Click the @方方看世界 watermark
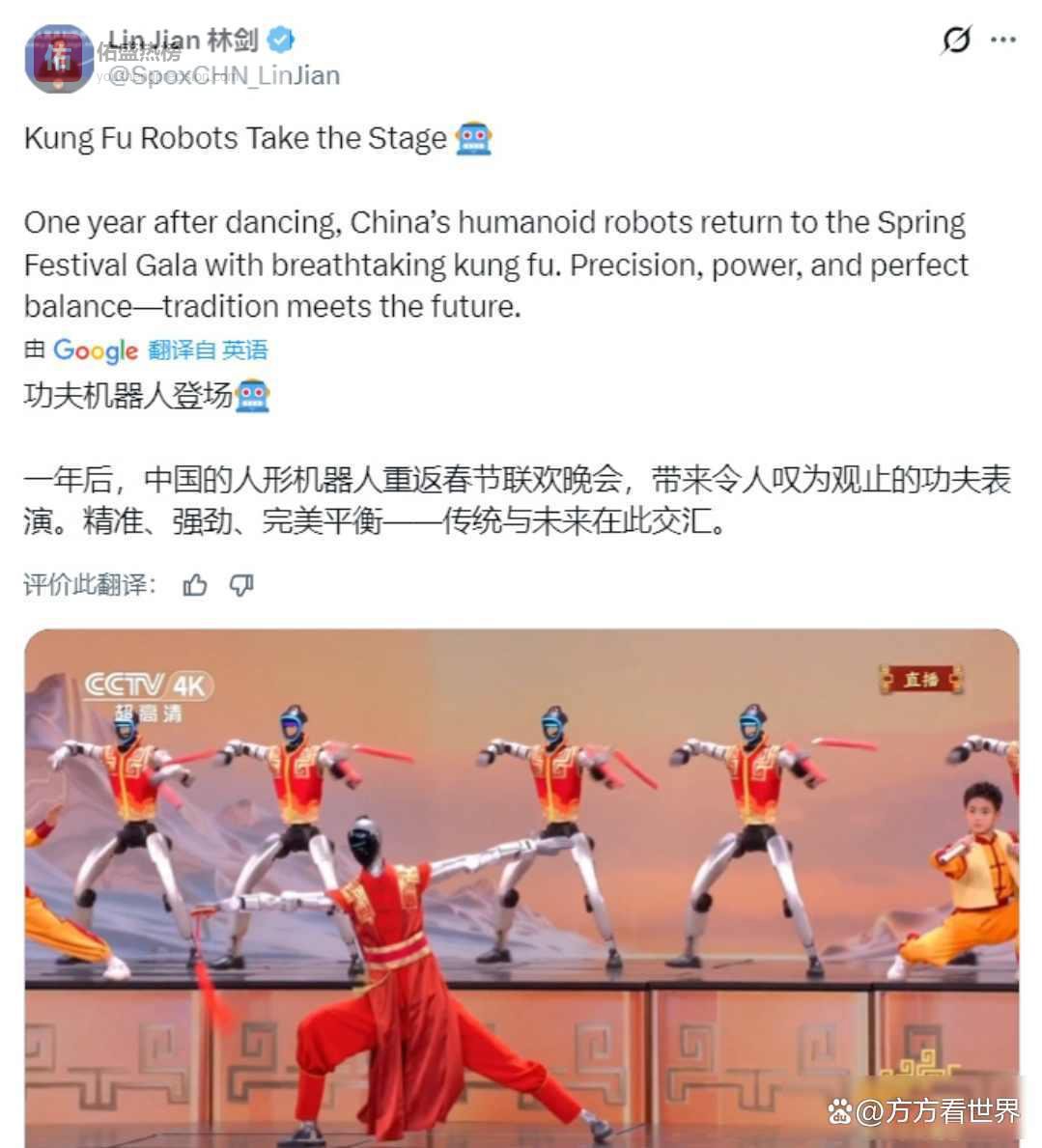The height and width of the screenshot is (1148, 1042). pyautogui.click(x=924, y=1111)
